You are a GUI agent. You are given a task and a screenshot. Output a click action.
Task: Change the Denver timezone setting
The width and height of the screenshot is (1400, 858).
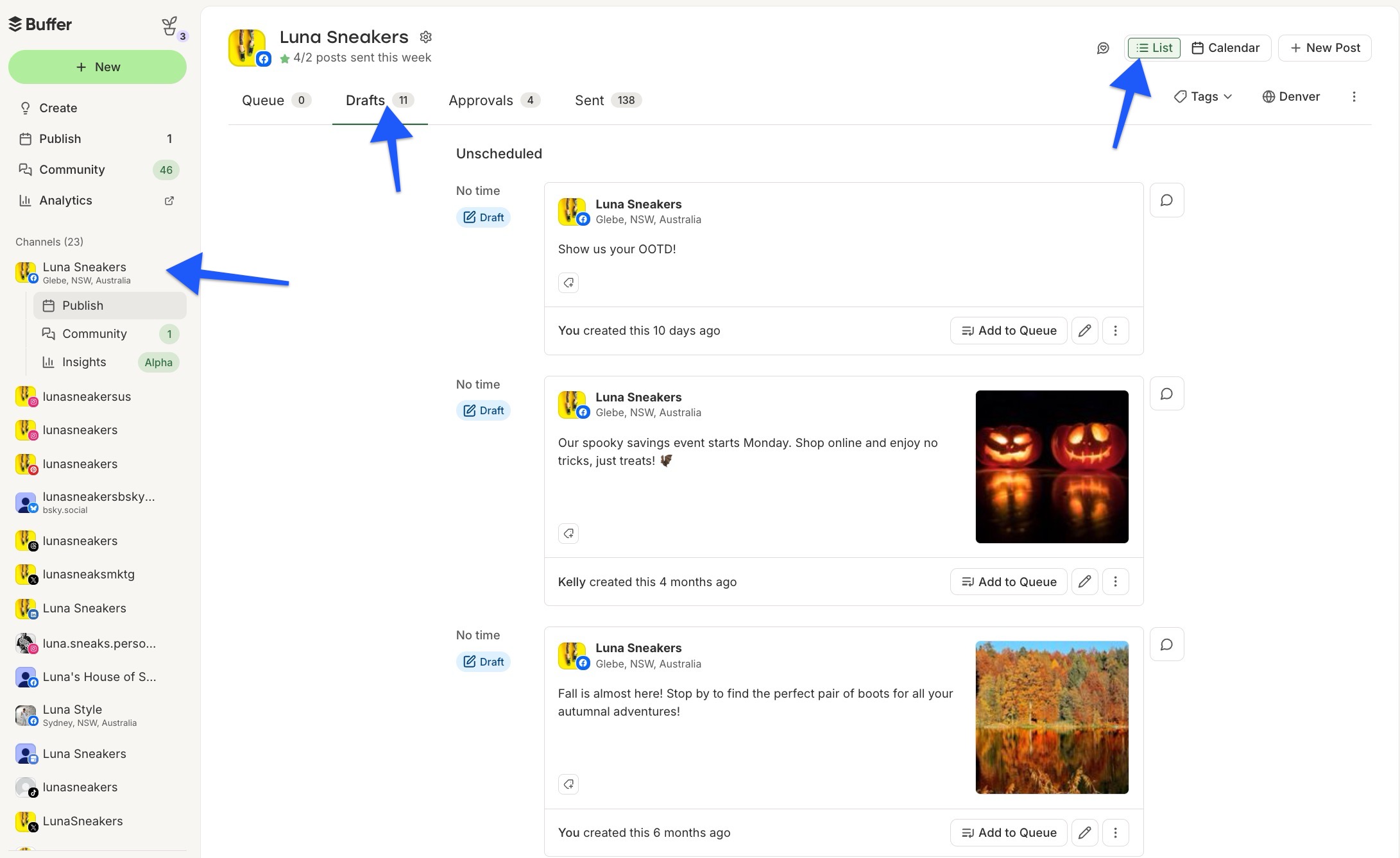pyautogui.click(x=1291, y=97)
